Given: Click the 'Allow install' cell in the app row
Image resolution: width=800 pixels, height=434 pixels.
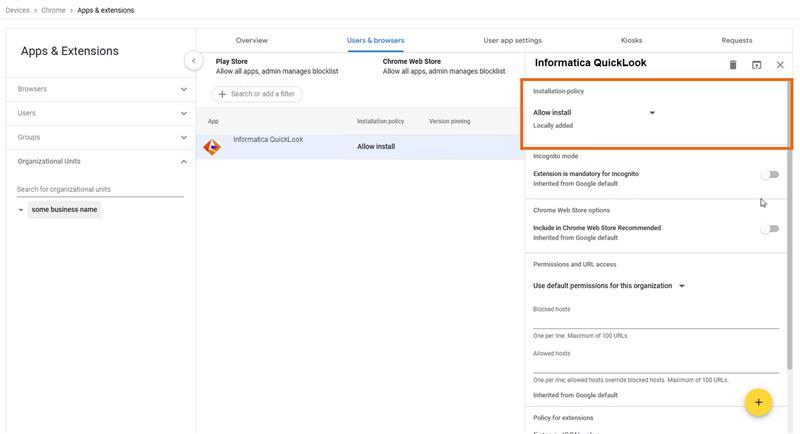Looking at the screenshot, I should point(376,146).
